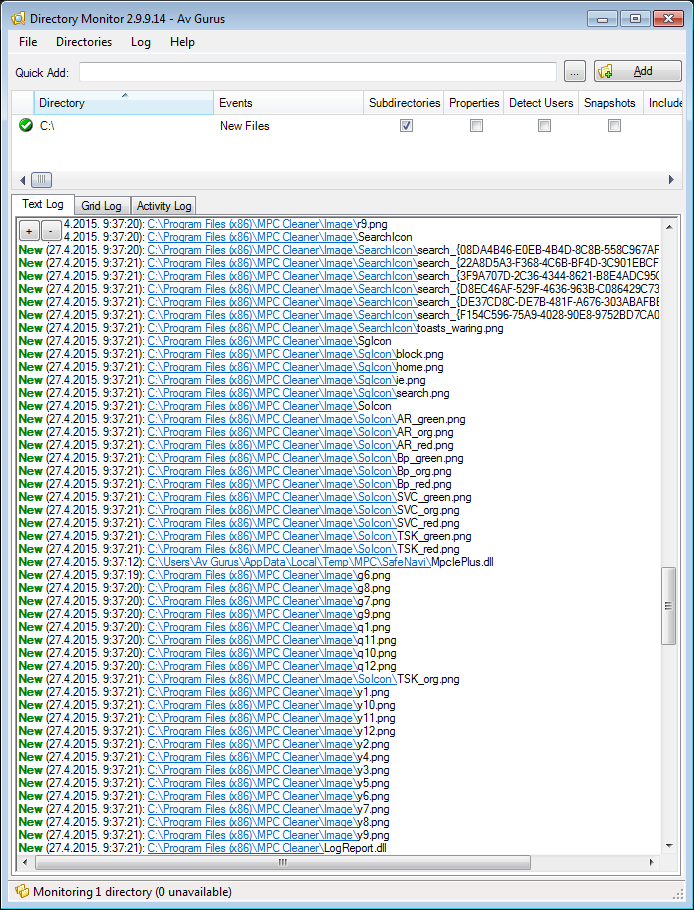The image size is (694, 910).
Task: Enable Detect Users checkbox for C:\
Action: (x=544, y=125)
